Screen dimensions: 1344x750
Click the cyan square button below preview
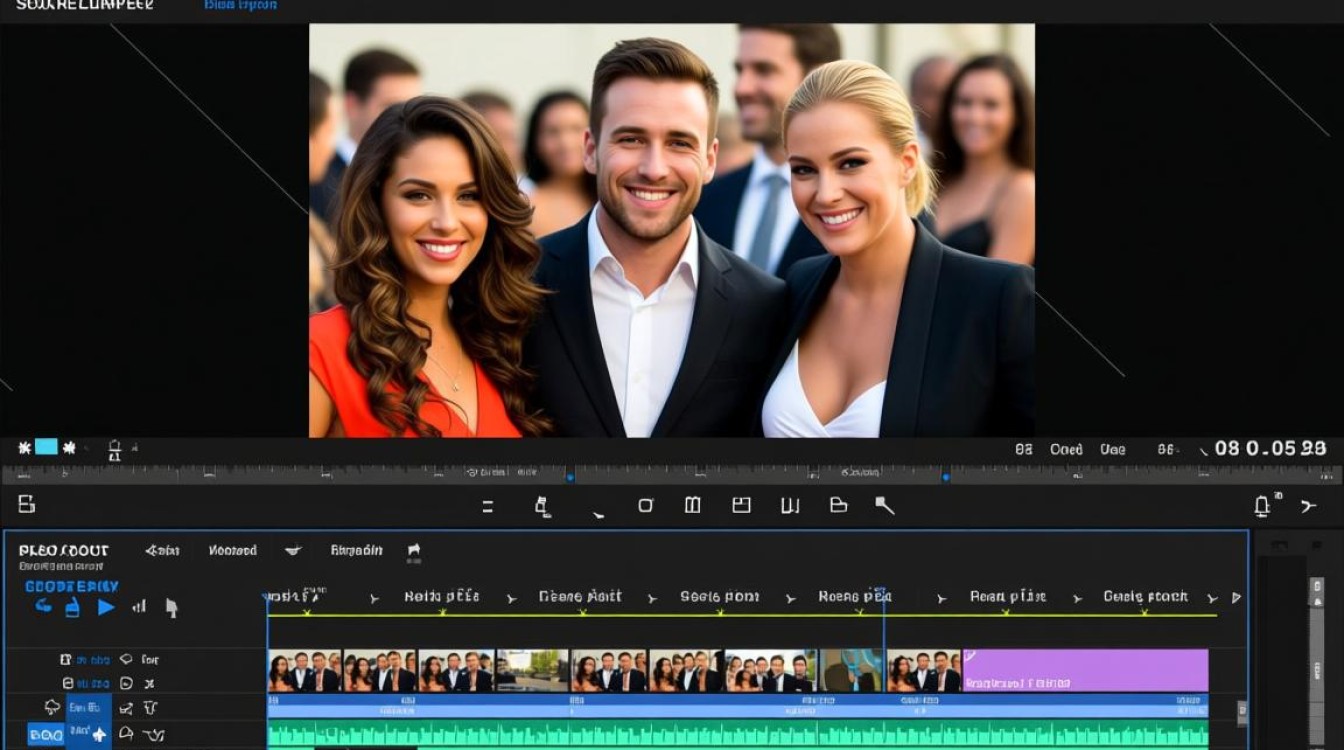[x=46, y=447]
